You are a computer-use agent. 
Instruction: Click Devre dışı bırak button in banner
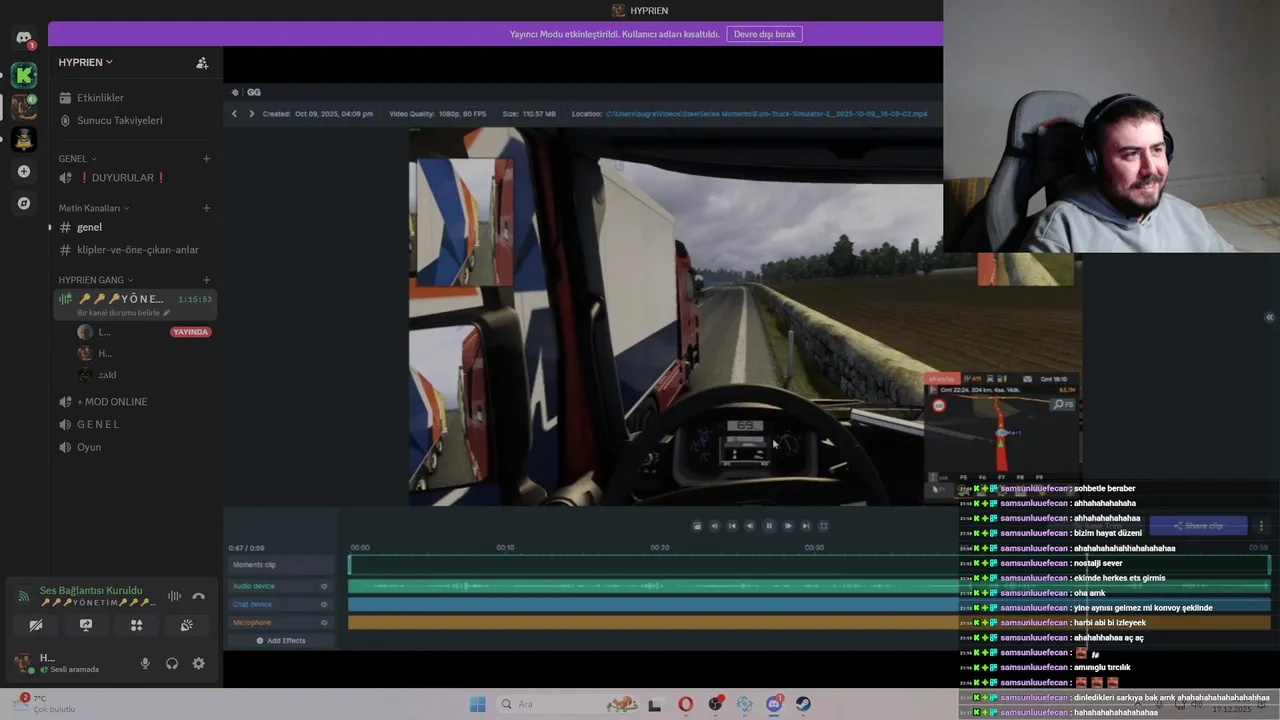(764, 34)
